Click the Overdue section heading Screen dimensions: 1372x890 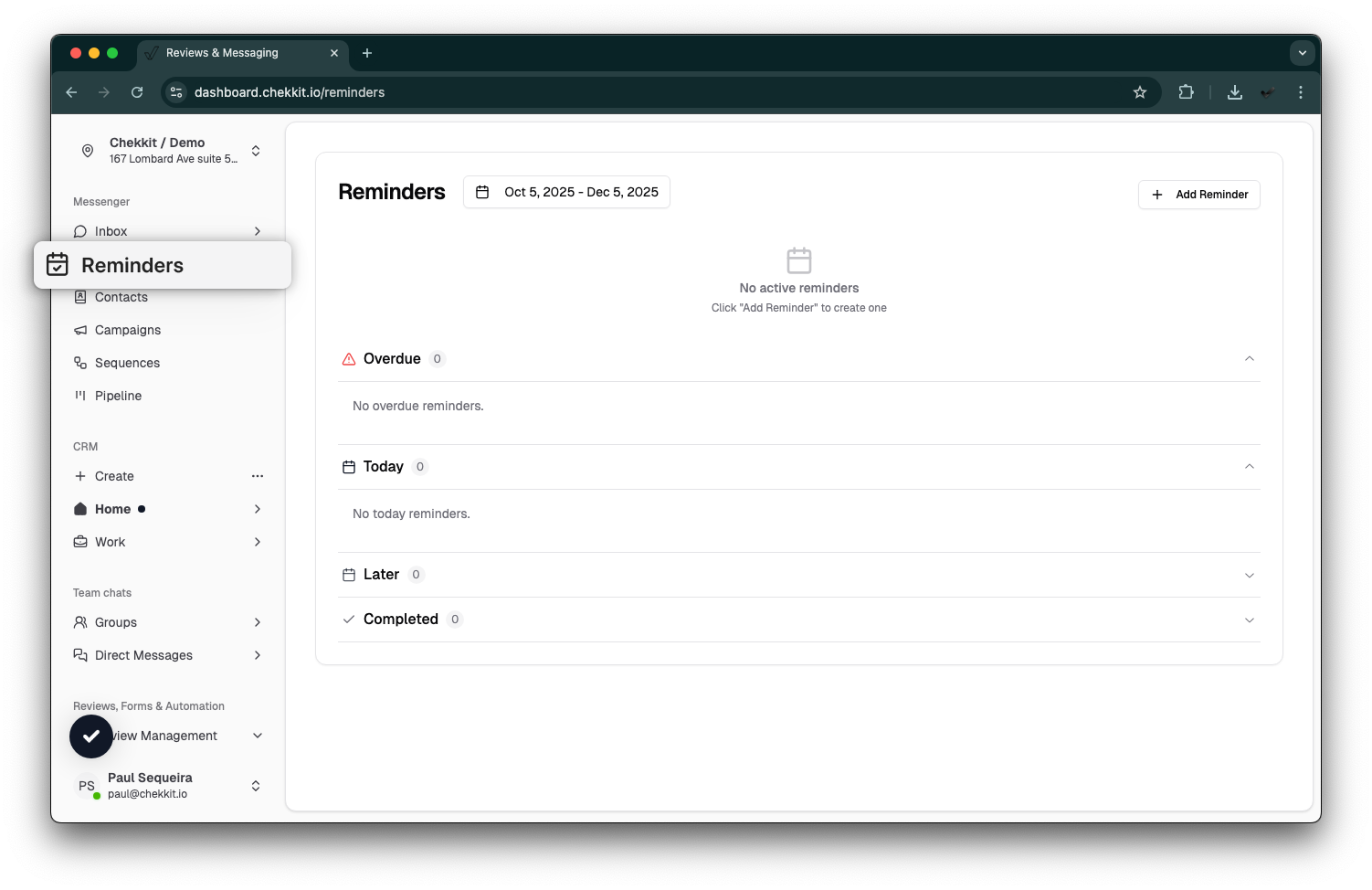[392, 359]
